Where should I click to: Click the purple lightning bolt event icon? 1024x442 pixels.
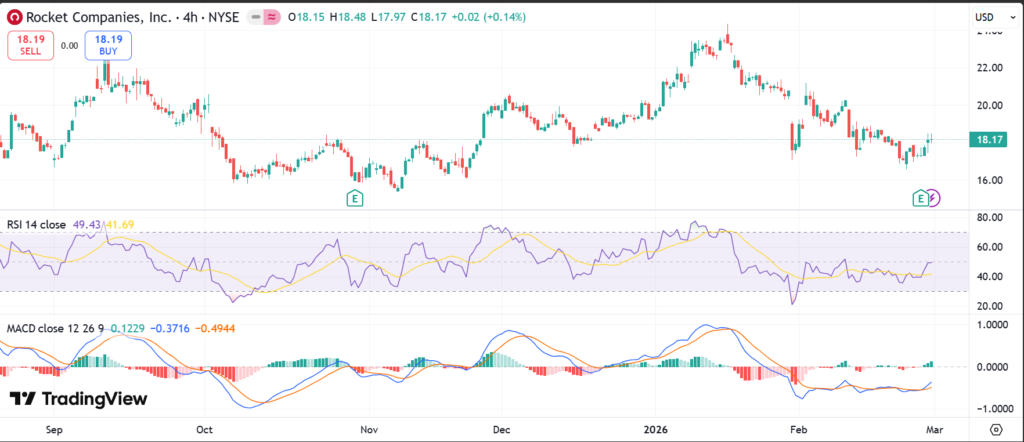(934, 199)
